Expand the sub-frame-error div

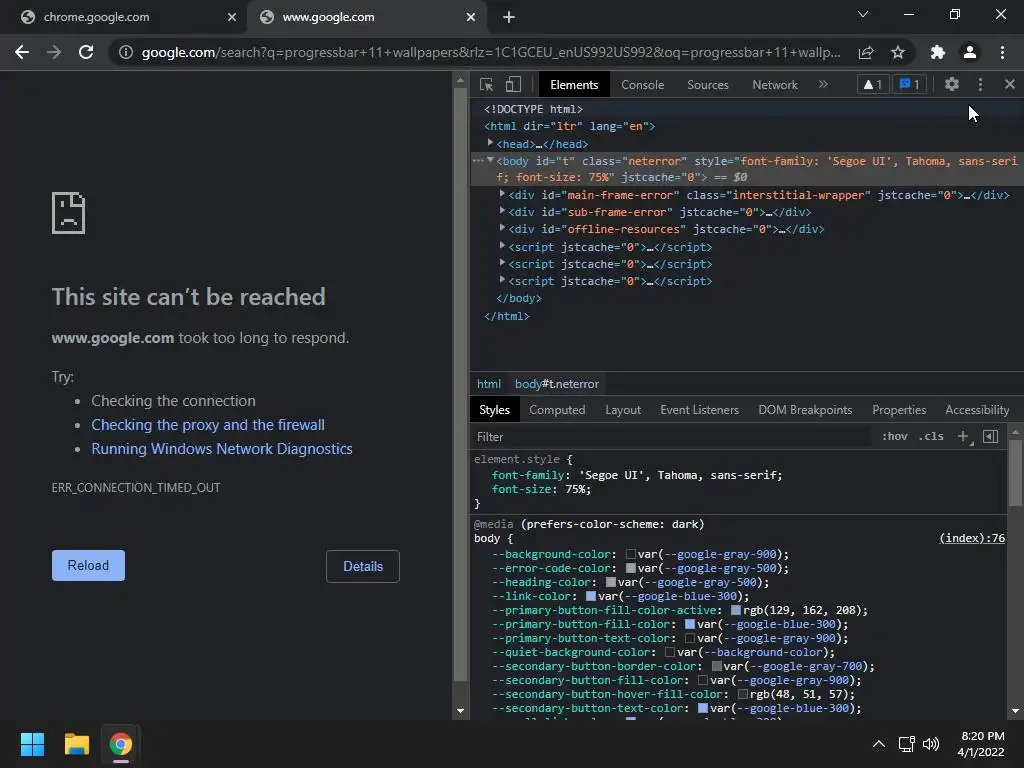tap(502, 210)
